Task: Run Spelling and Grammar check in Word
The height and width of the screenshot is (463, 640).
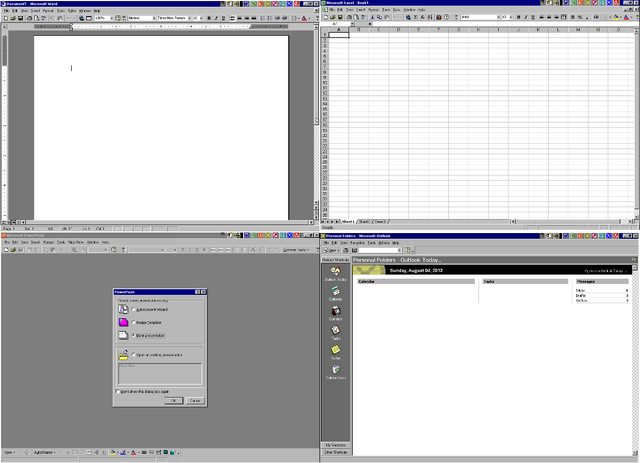Action: (44, 18)
